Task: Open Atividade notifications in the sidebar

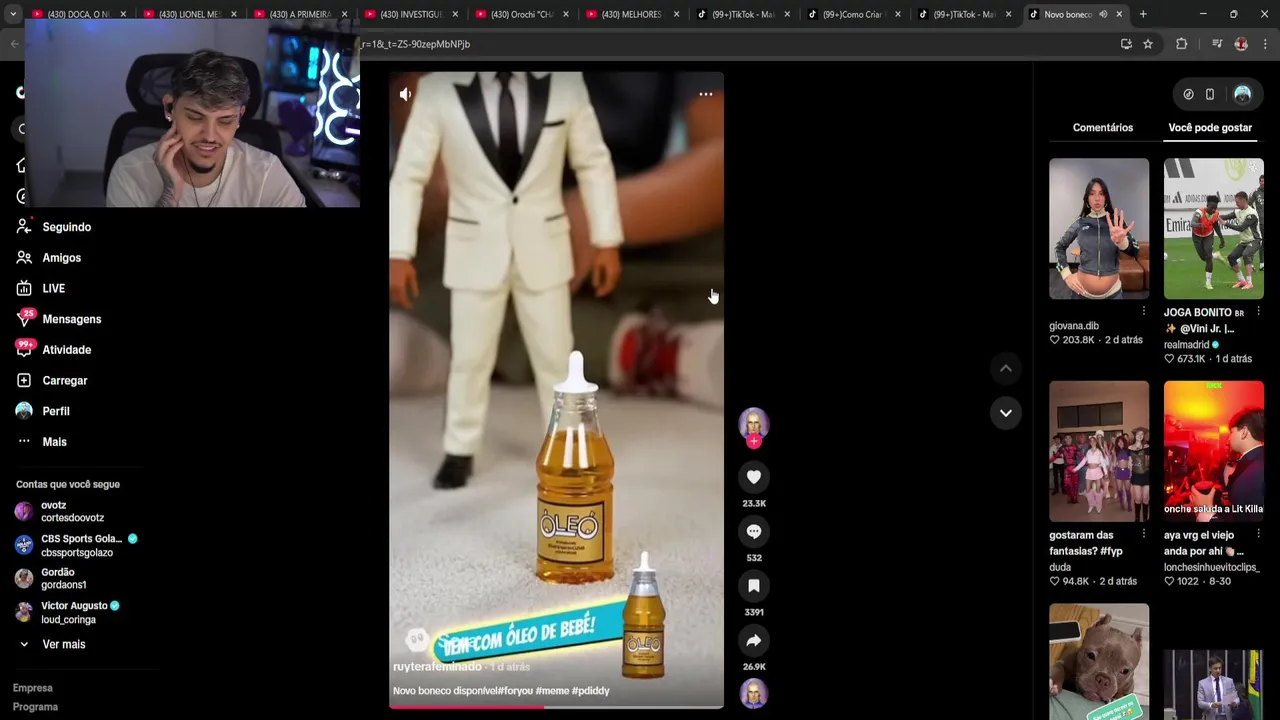Action: pyautogui.click(x=67, y=350)
